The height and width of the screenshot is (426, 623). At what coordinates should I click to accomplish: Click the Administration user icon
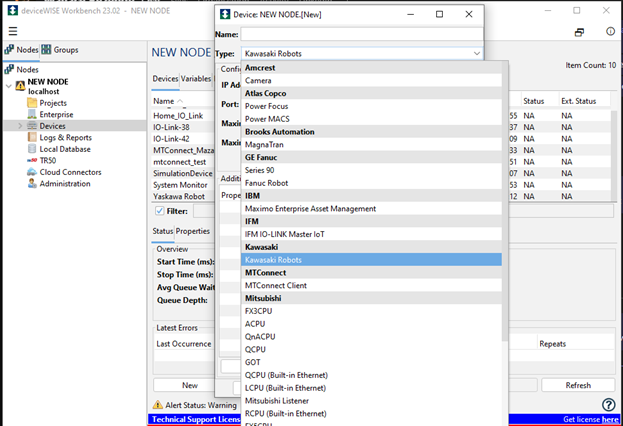coord(31,184)
